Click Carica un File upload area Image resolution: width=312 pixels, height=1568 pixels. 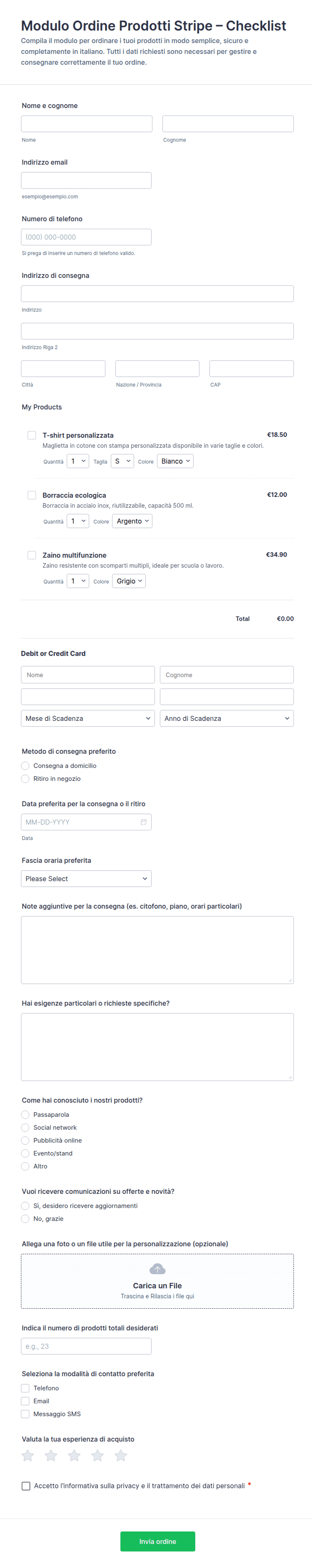[x=158, y=1281]
